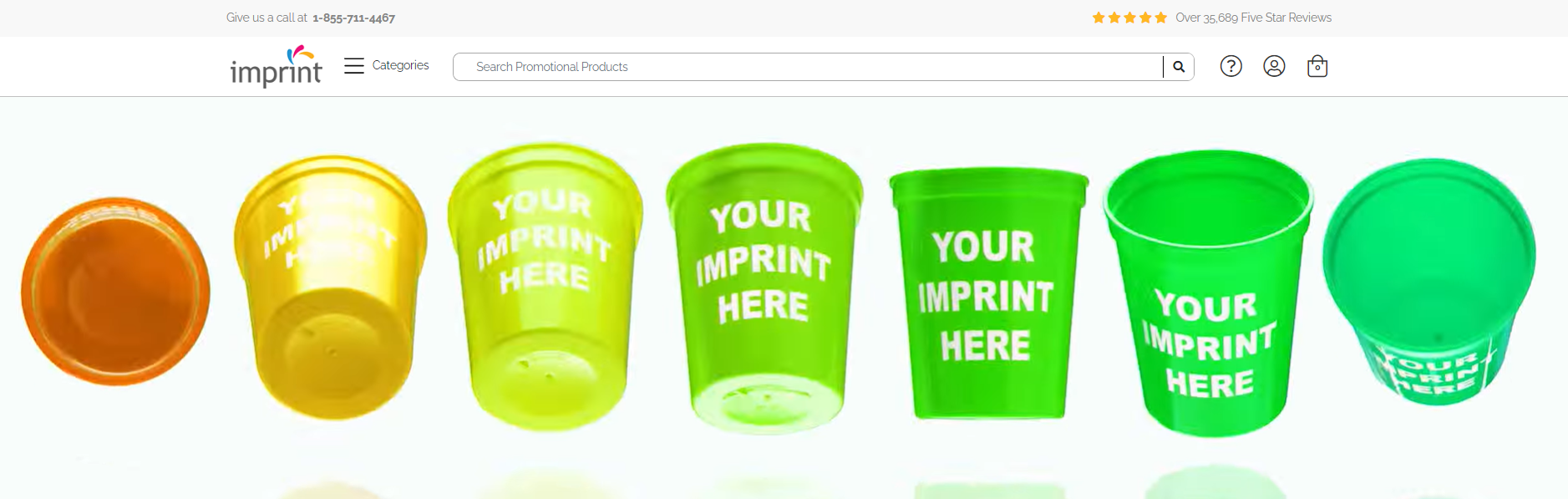This screenshot has height=499, width=1568.
Task: Click the first gold star icon
Action: click(x=1099, y=18)
